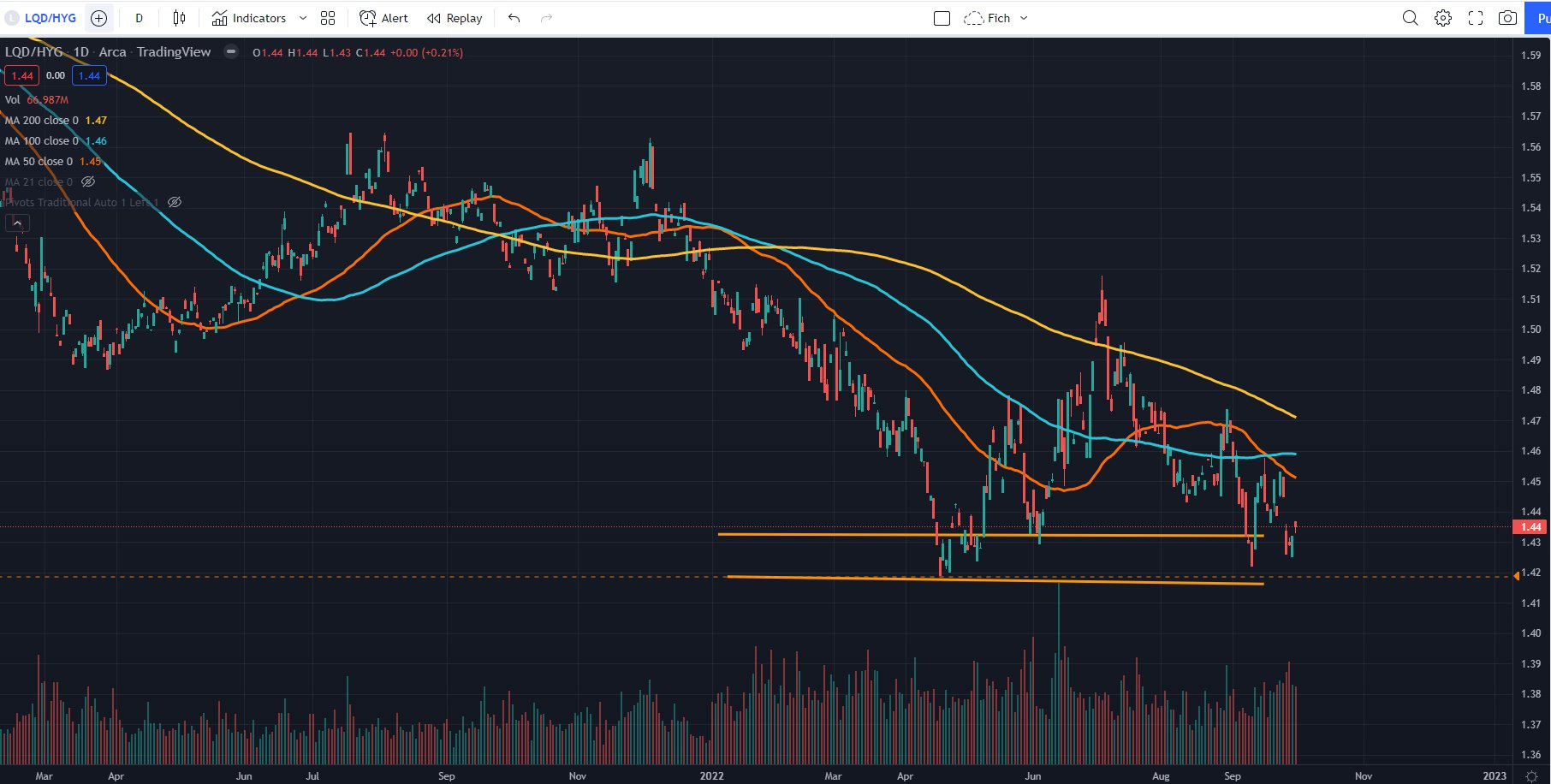Select chart layout rectangle icon
The width and height of the screenshot is (1551, 784).
click(x=942, y=18)
